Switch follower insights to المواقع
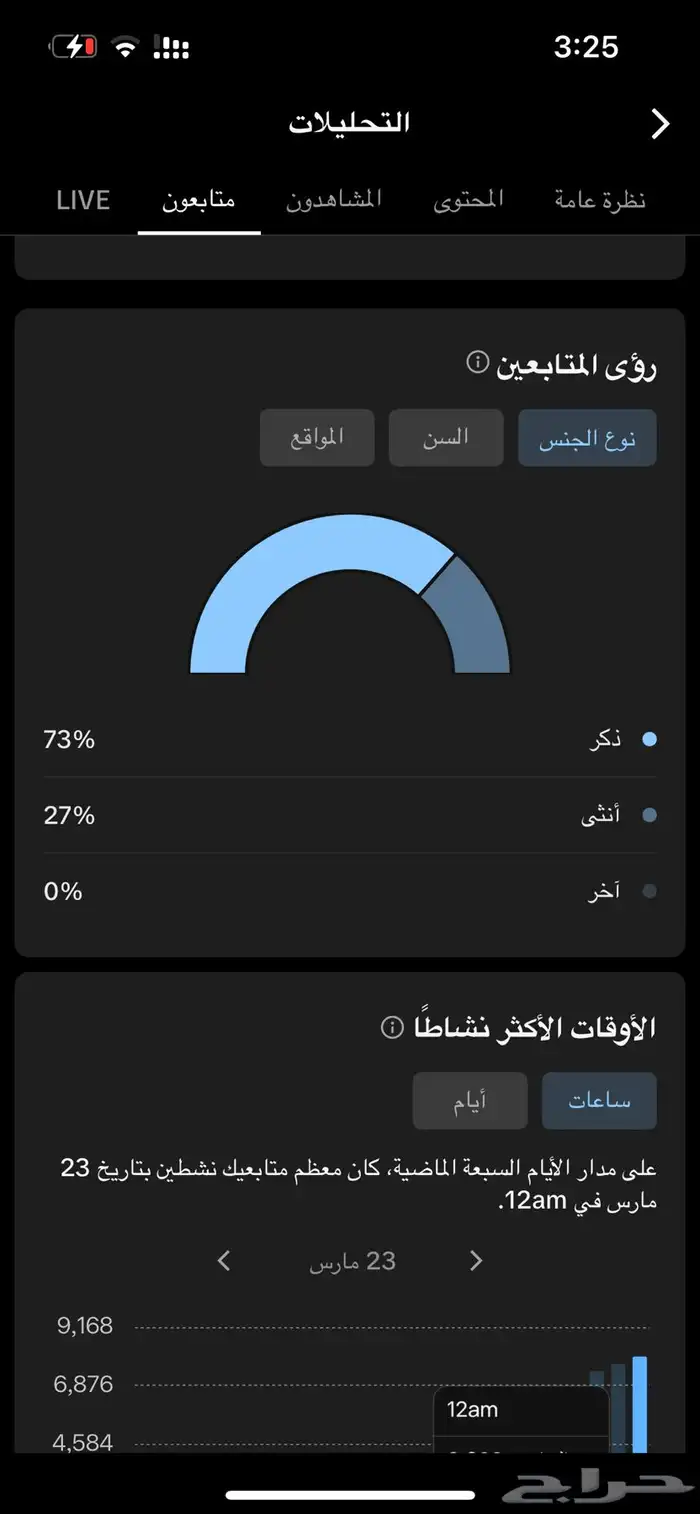The height and width of the screenshot is (1514, 700). pyautogui.click(x=317, y=438)
